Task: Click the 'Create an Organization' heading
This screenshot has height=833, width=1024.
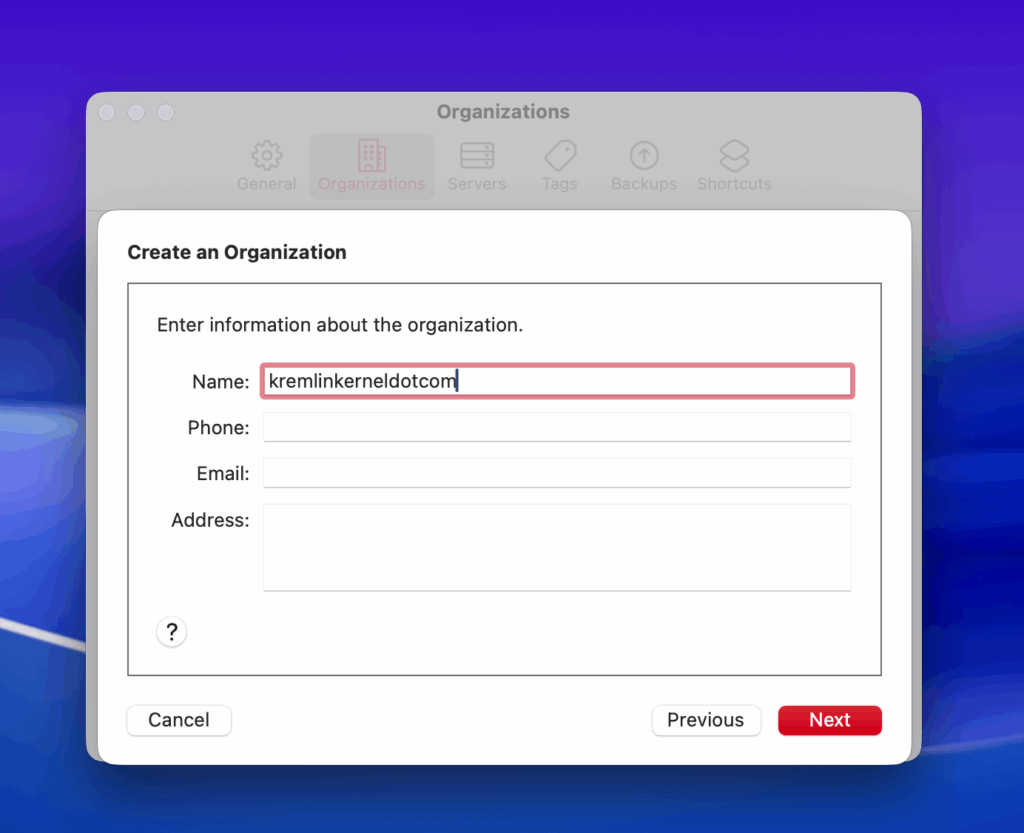Action: point(237,253)
